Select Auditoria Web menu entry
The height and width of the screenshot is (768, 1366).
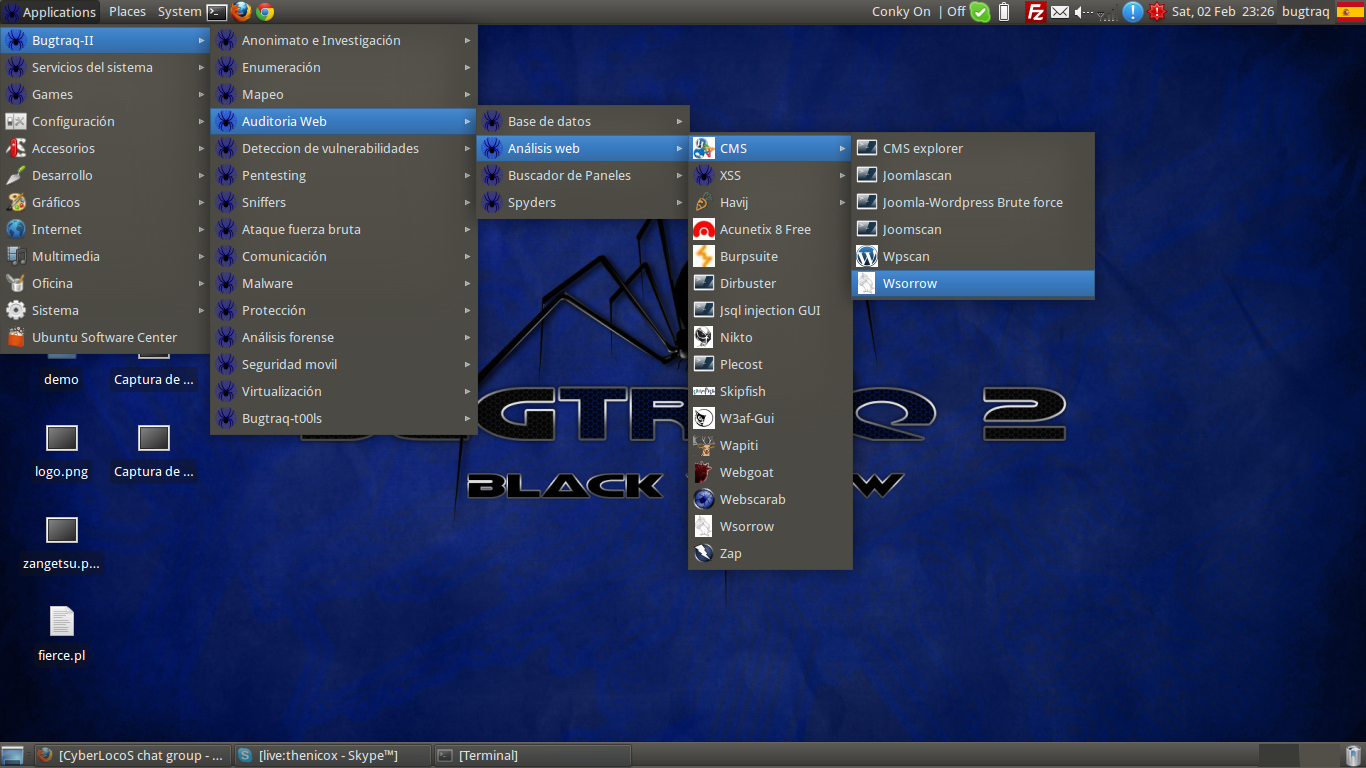pos(344,121)
